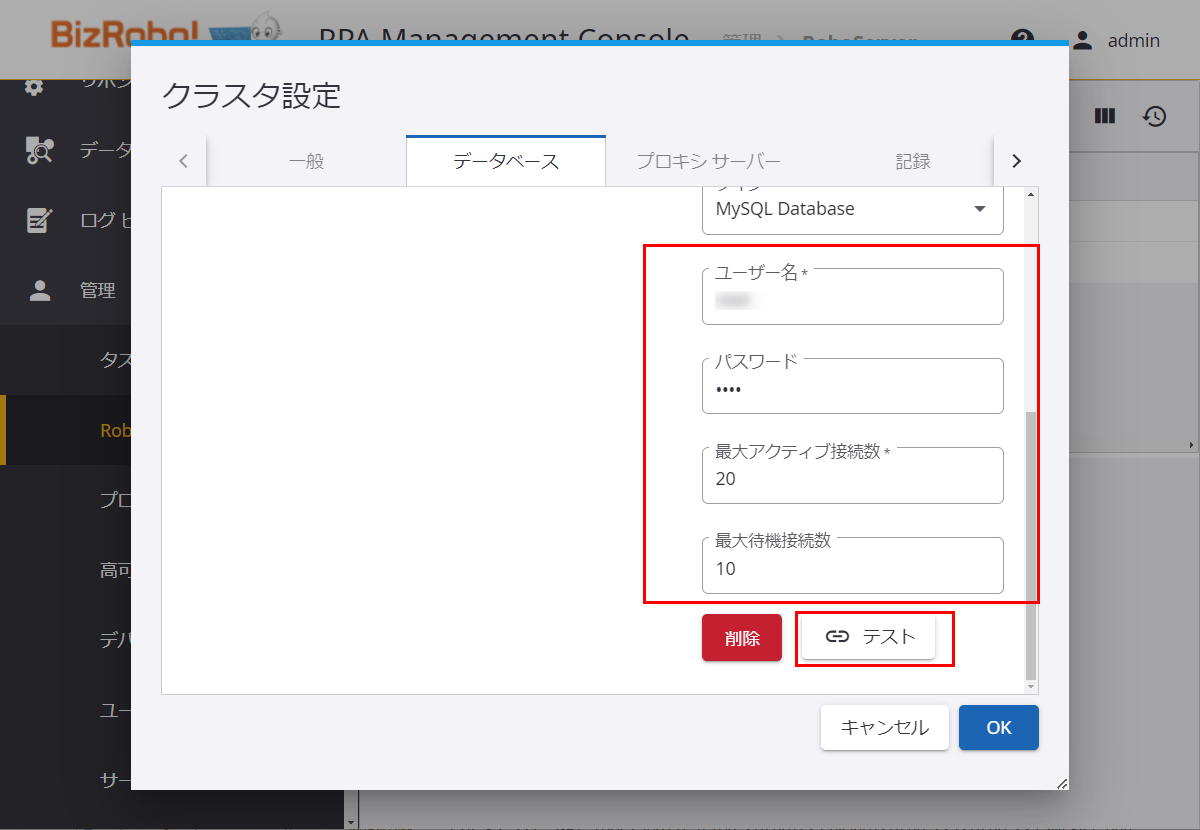
Task: Click the dialog resize grip corner
Action: tap(1062, 784)
